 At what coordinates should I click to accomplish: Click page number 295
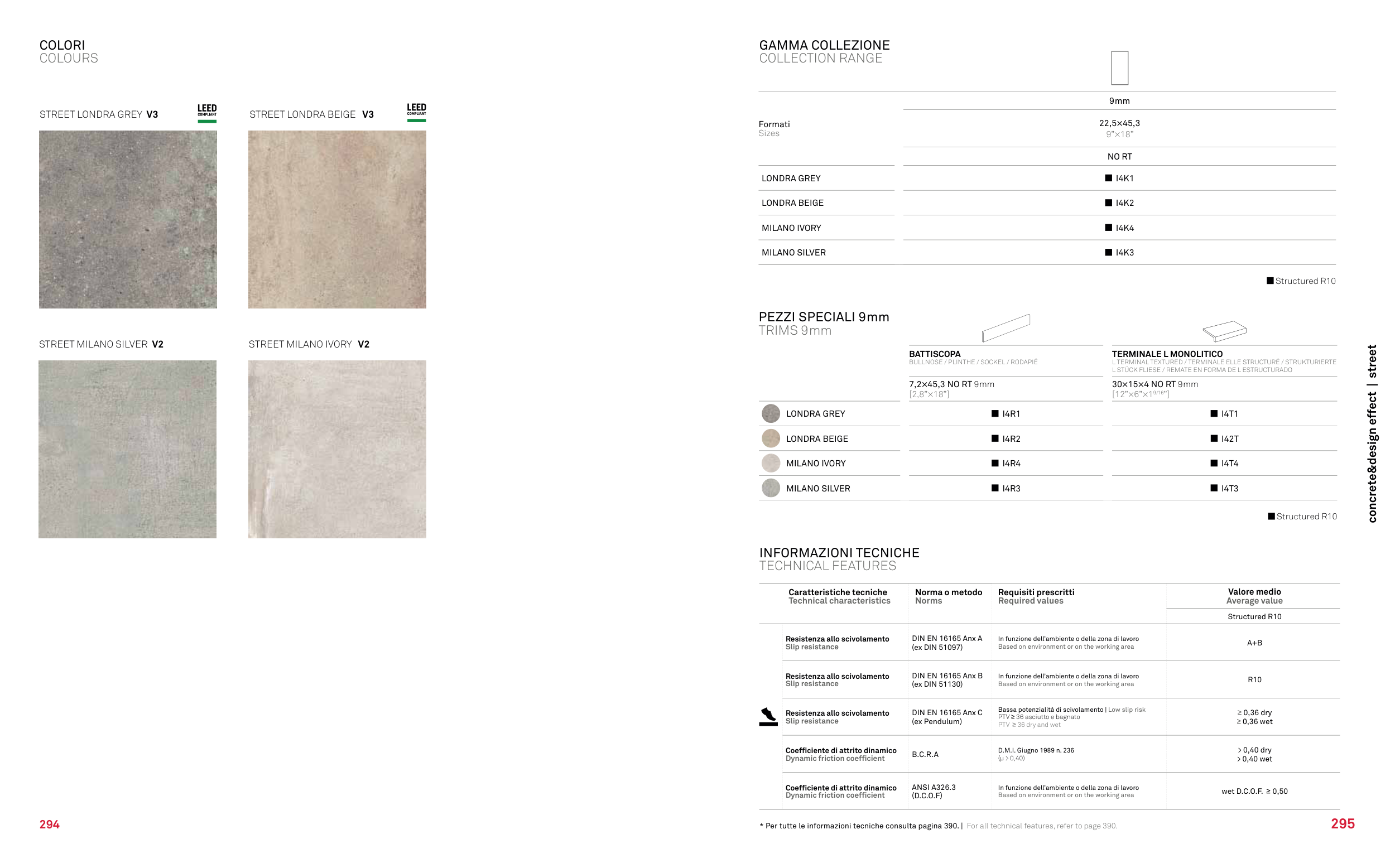(1342, 824)
